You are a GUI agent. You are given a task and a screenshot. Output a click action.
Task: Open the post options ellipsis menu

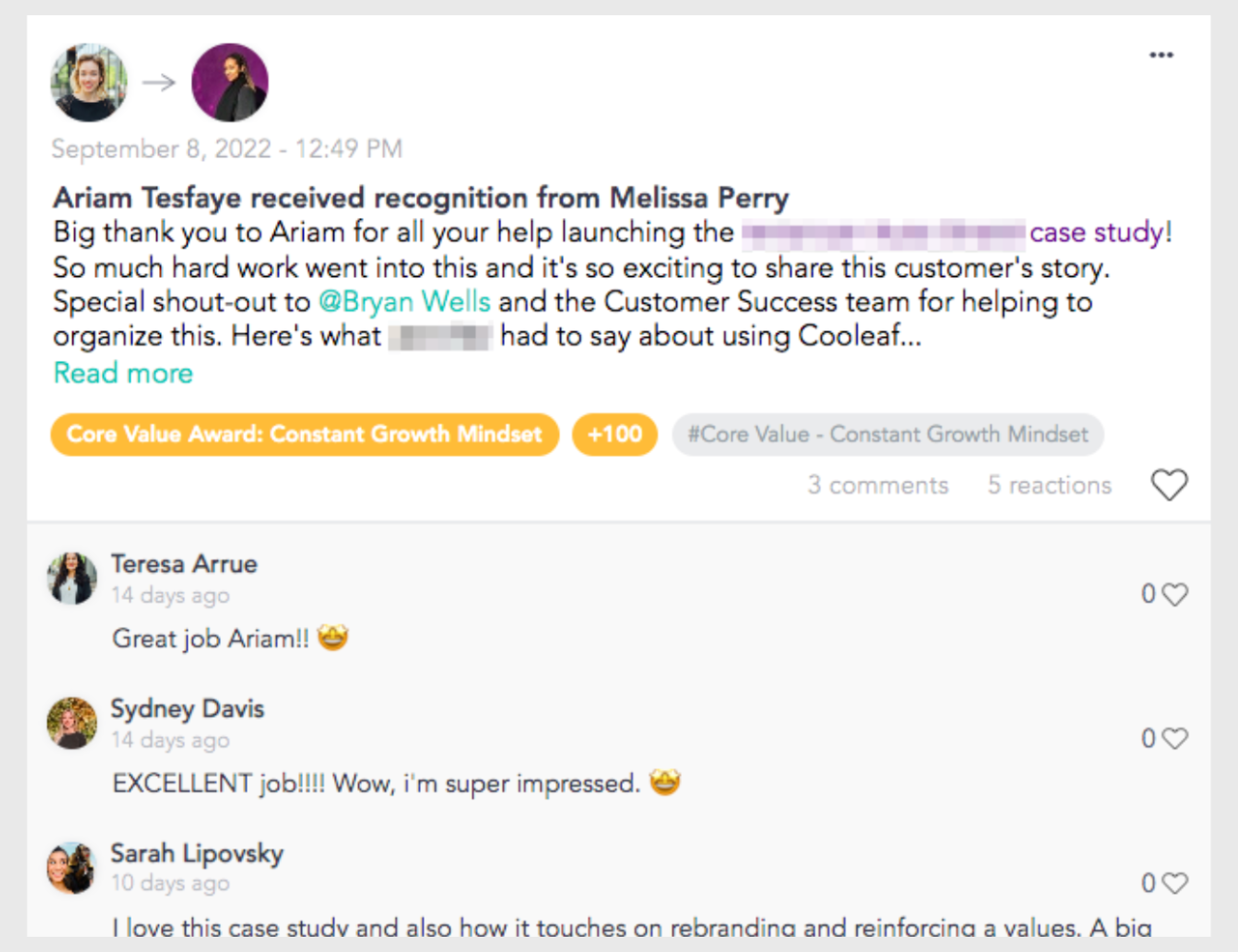(1161, 54)
